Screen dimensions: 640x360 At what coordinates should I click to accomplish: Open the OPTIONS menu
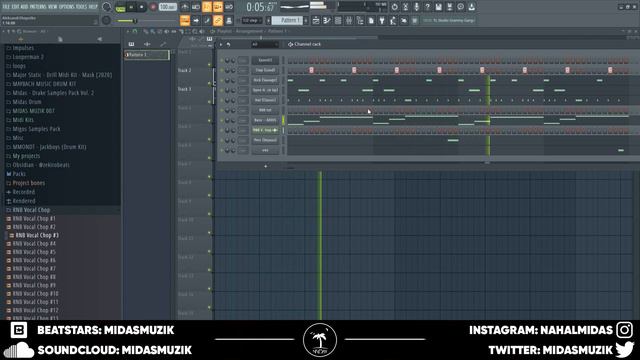point(67,7)
